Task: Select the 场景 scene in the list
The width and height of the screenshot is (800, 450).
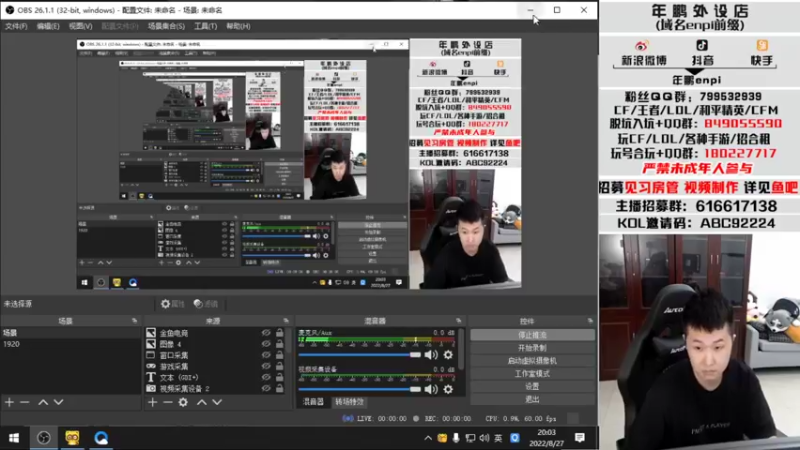Action: point(70,333)
